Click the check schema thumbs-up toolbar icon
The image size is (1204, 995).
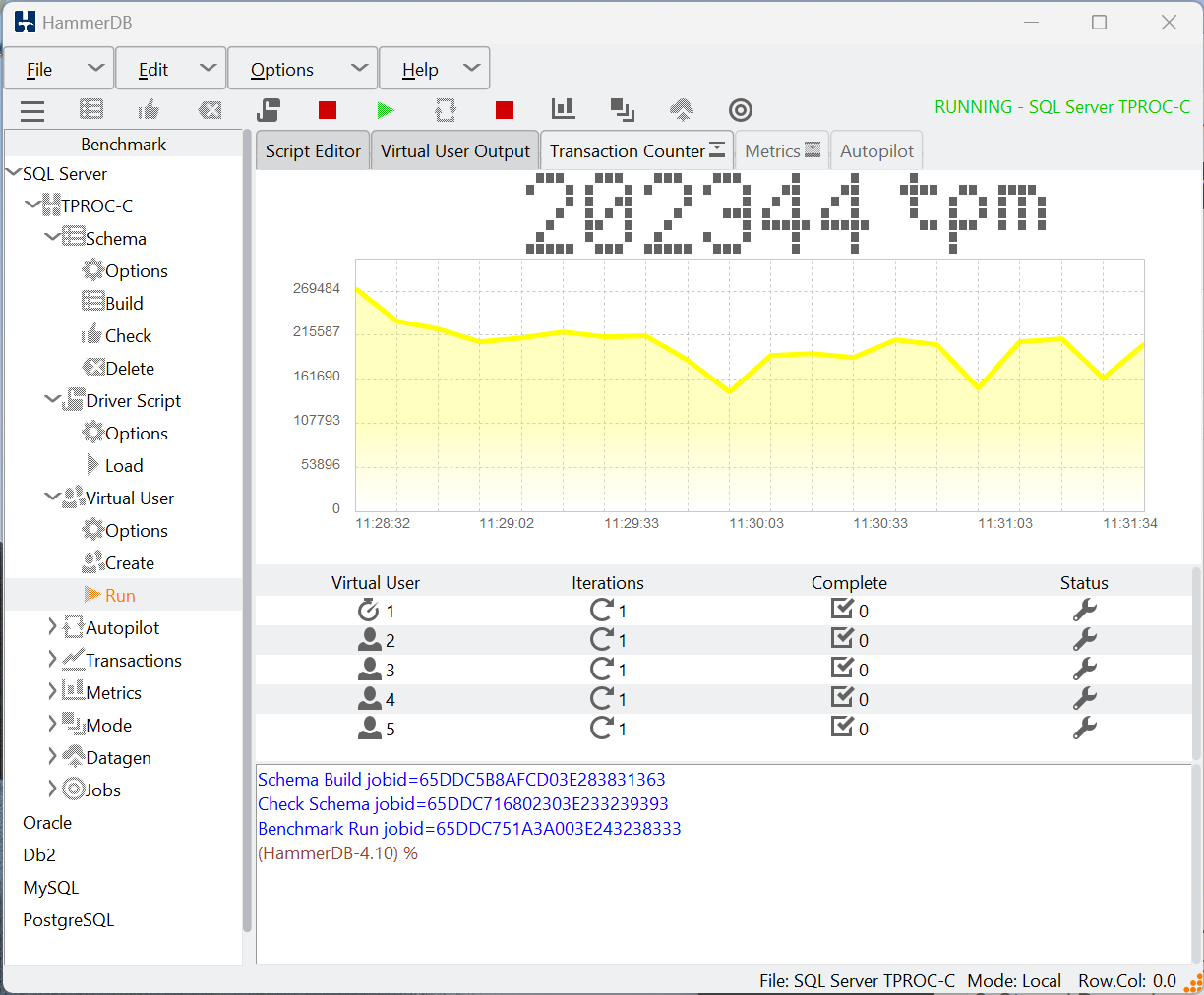pyautogui.click(x=150, y=110)
